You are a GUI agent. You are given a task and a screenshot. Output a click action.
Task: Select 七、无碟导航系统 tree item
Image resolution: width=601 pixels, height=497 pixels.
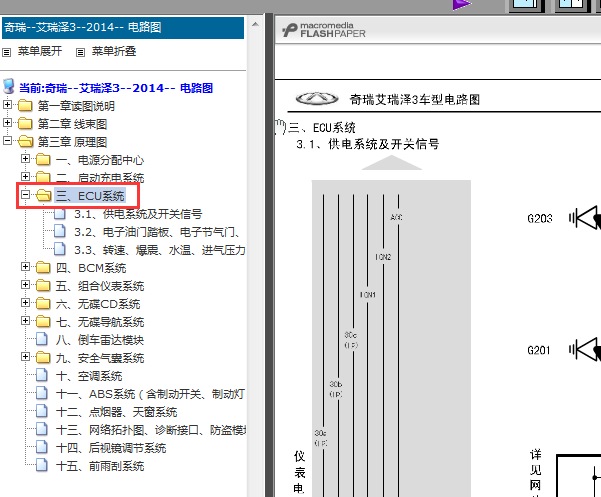[100, 322]
